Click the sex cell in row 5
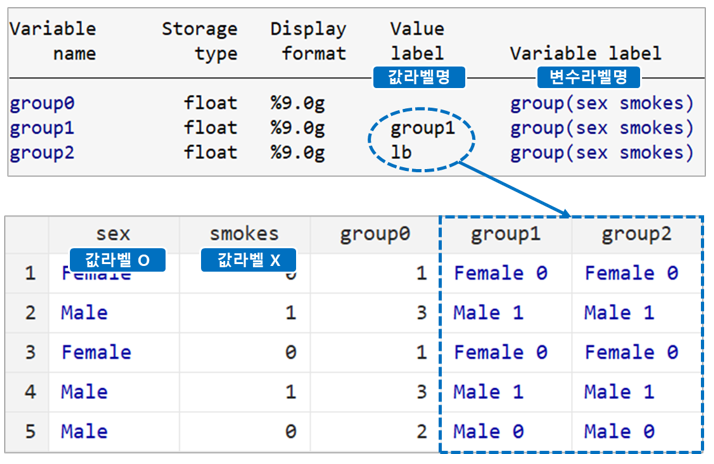The width and height of the screenshot is (714, 464). (113, 431)
